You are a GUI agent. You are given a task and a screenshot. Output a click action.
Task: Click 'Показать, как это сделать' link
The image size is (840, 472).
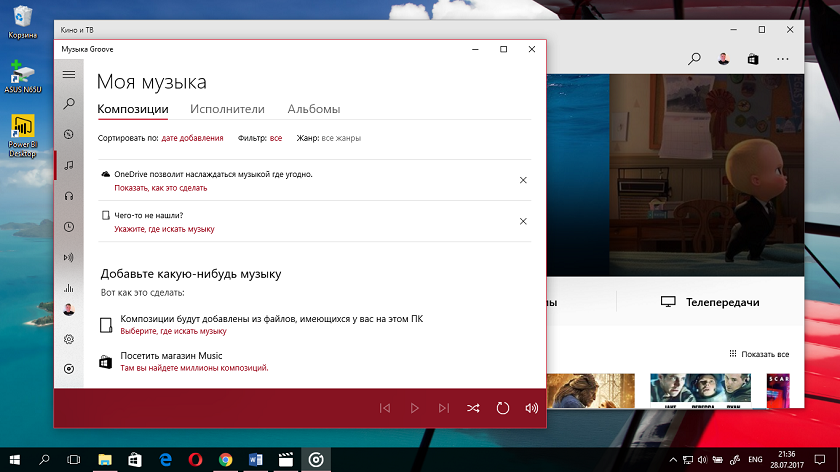pyautogui.click(x=161, y=188)
